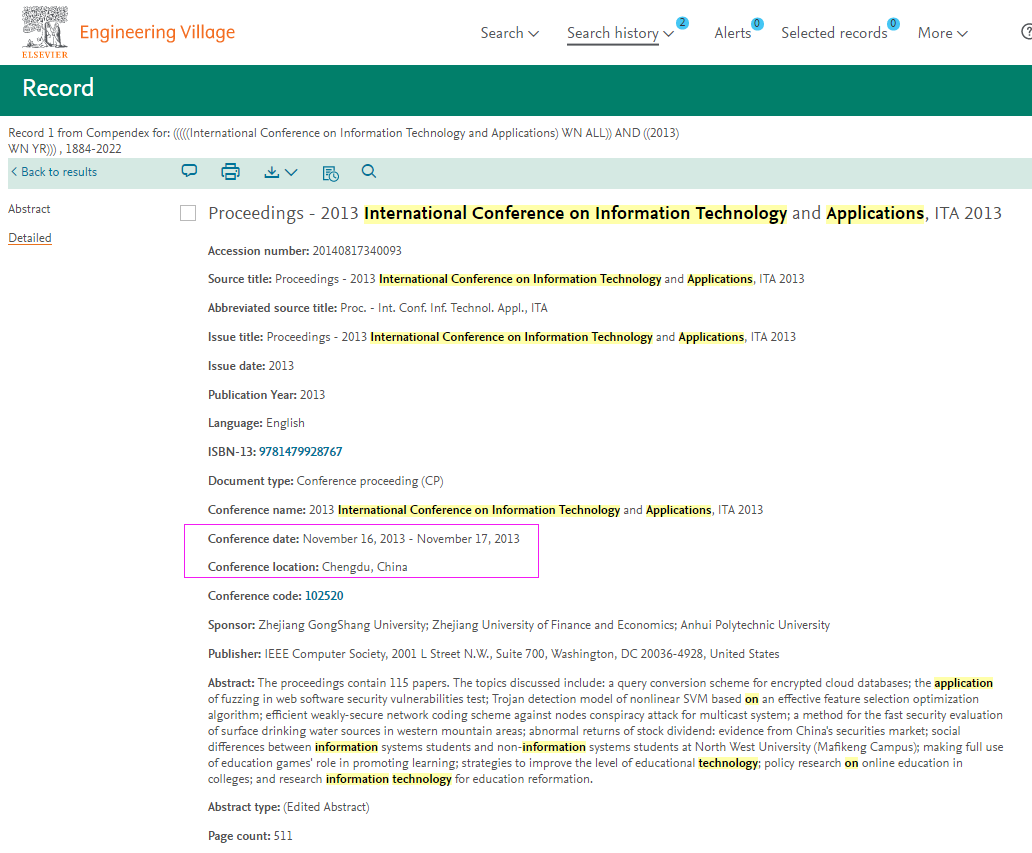Open the comment speech bubble icon
This screenshot has width=1032, height=853.
(x=189, y=171)
